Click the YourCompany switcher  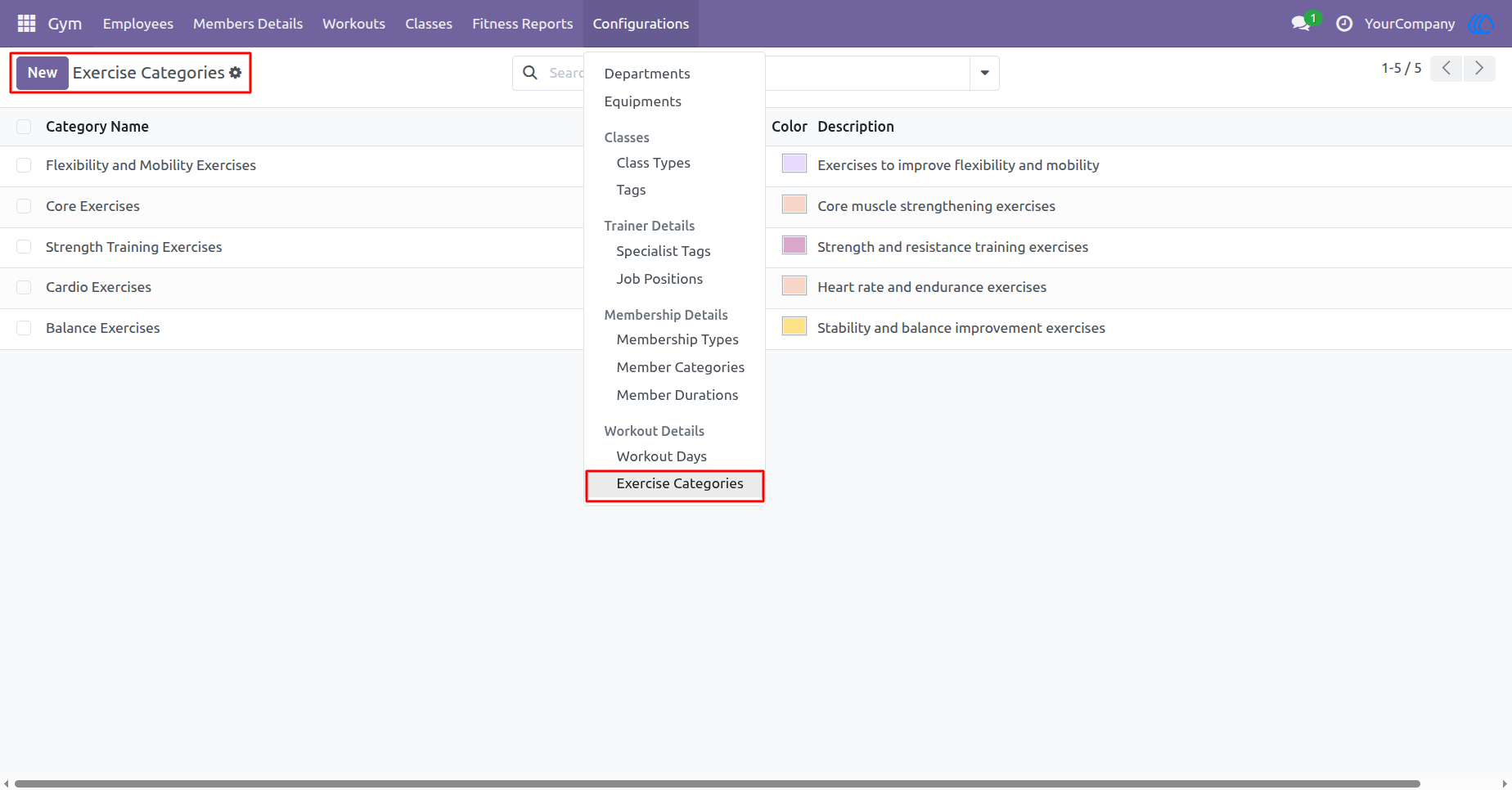[x=1410, y=24]
